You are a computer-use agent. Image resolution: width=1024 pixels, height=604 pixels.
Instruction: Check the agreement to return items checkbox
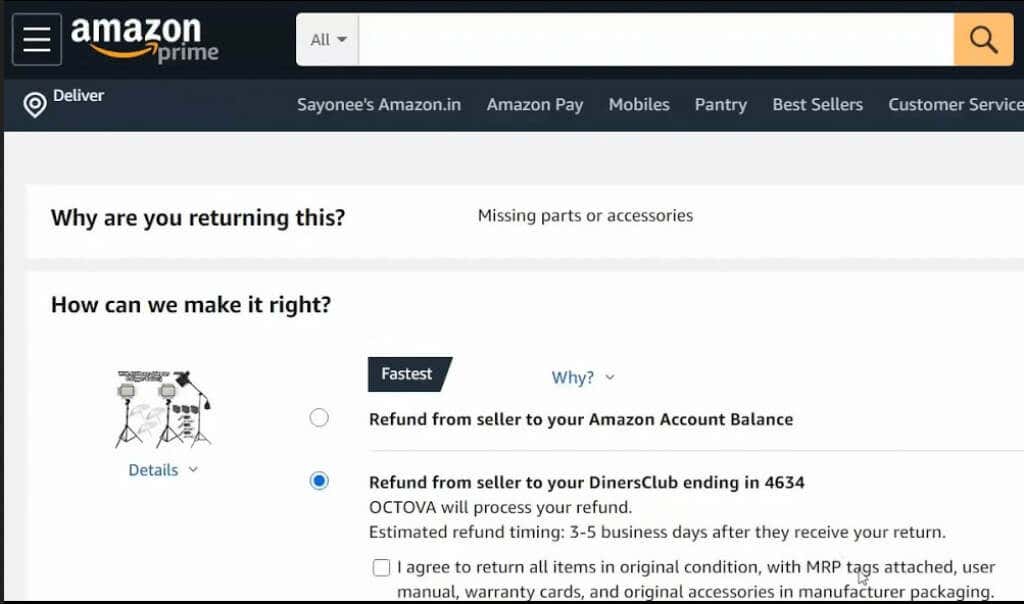coord(381,566)
